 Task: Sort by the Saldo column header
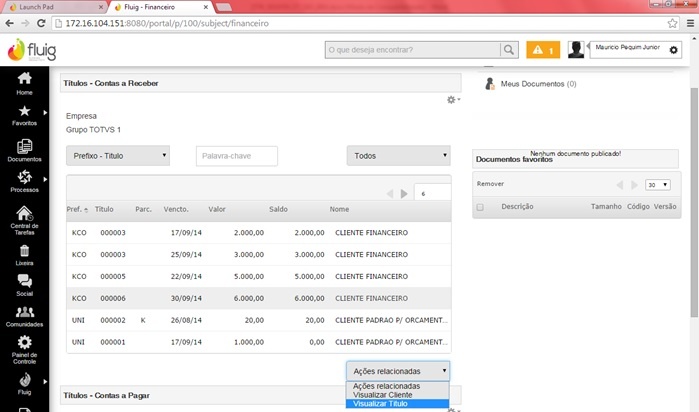pos(278,209)
